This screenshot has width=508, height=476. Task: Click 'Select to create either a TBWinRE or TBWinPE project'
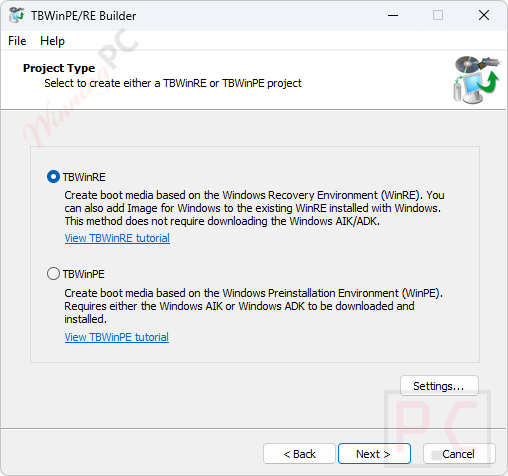click(x=173, y=83)
